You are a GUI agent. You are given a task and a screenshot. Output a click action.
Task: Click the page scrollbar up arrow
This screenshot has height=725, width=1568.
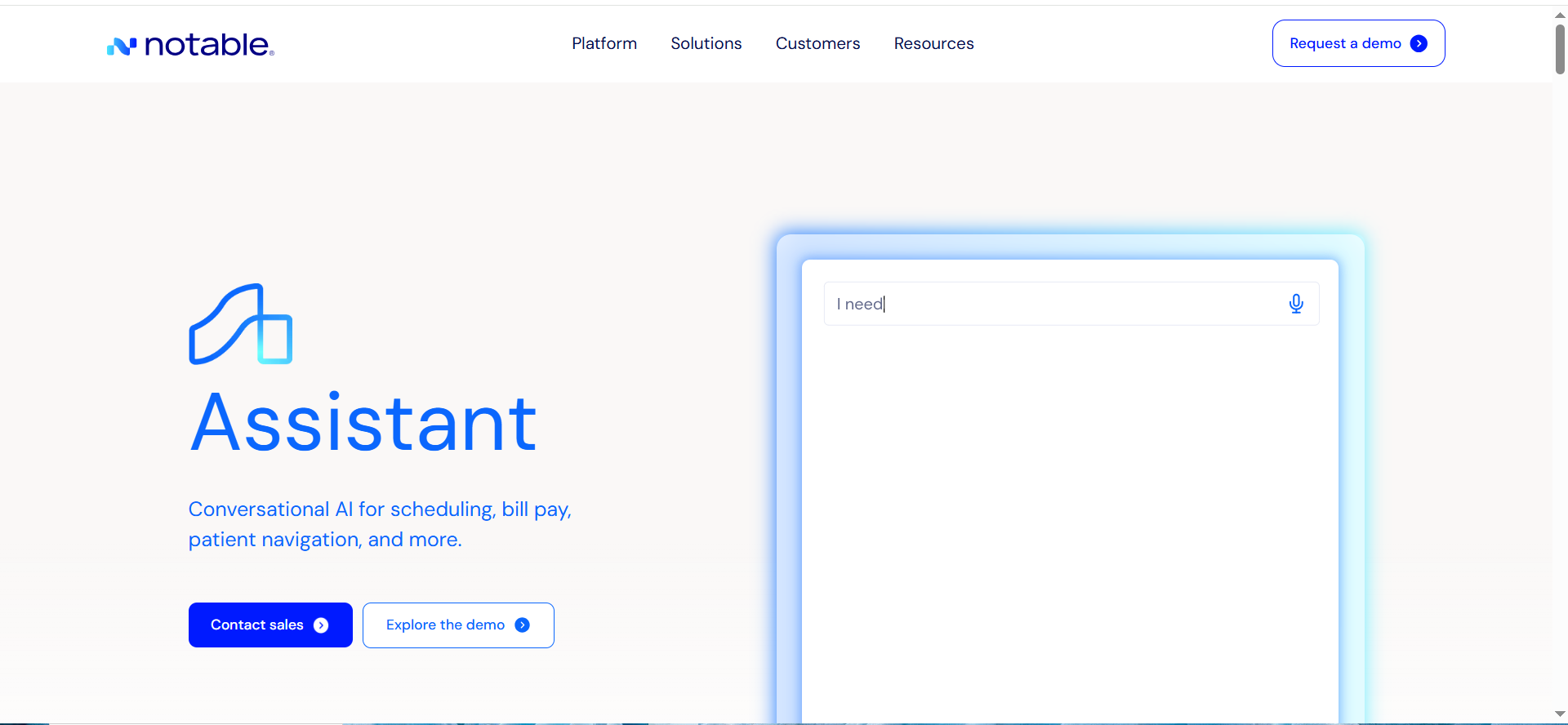click(x=1560, y=15)
